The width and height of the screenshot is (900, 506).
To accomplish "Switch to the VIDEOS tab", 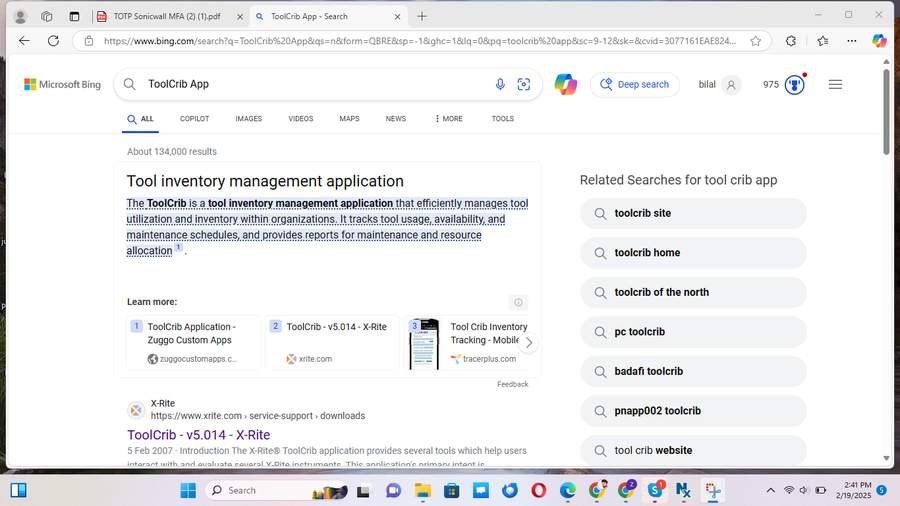I will (301, 119).
